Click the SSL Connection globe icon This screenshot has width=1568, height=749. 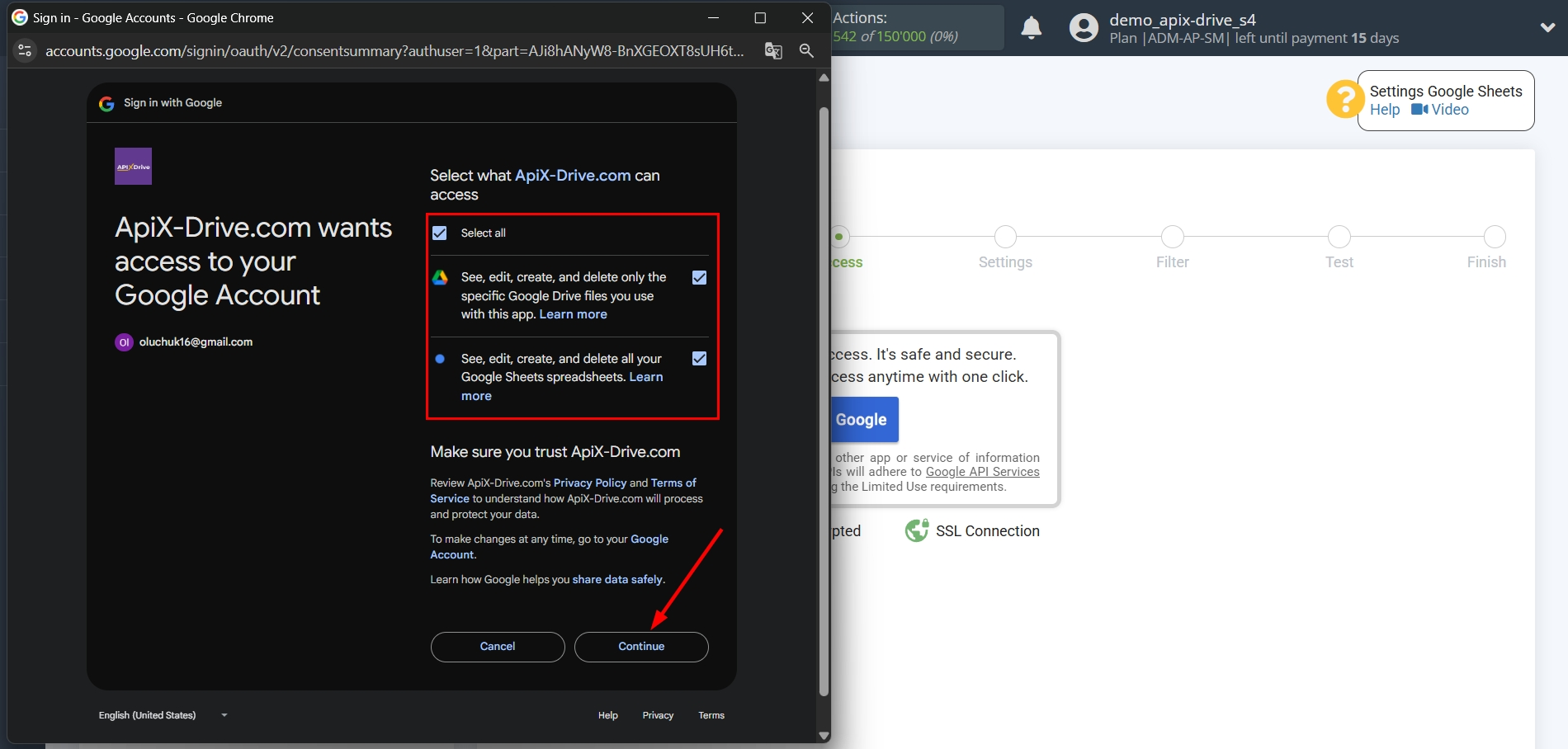click(x=916, y=530)
